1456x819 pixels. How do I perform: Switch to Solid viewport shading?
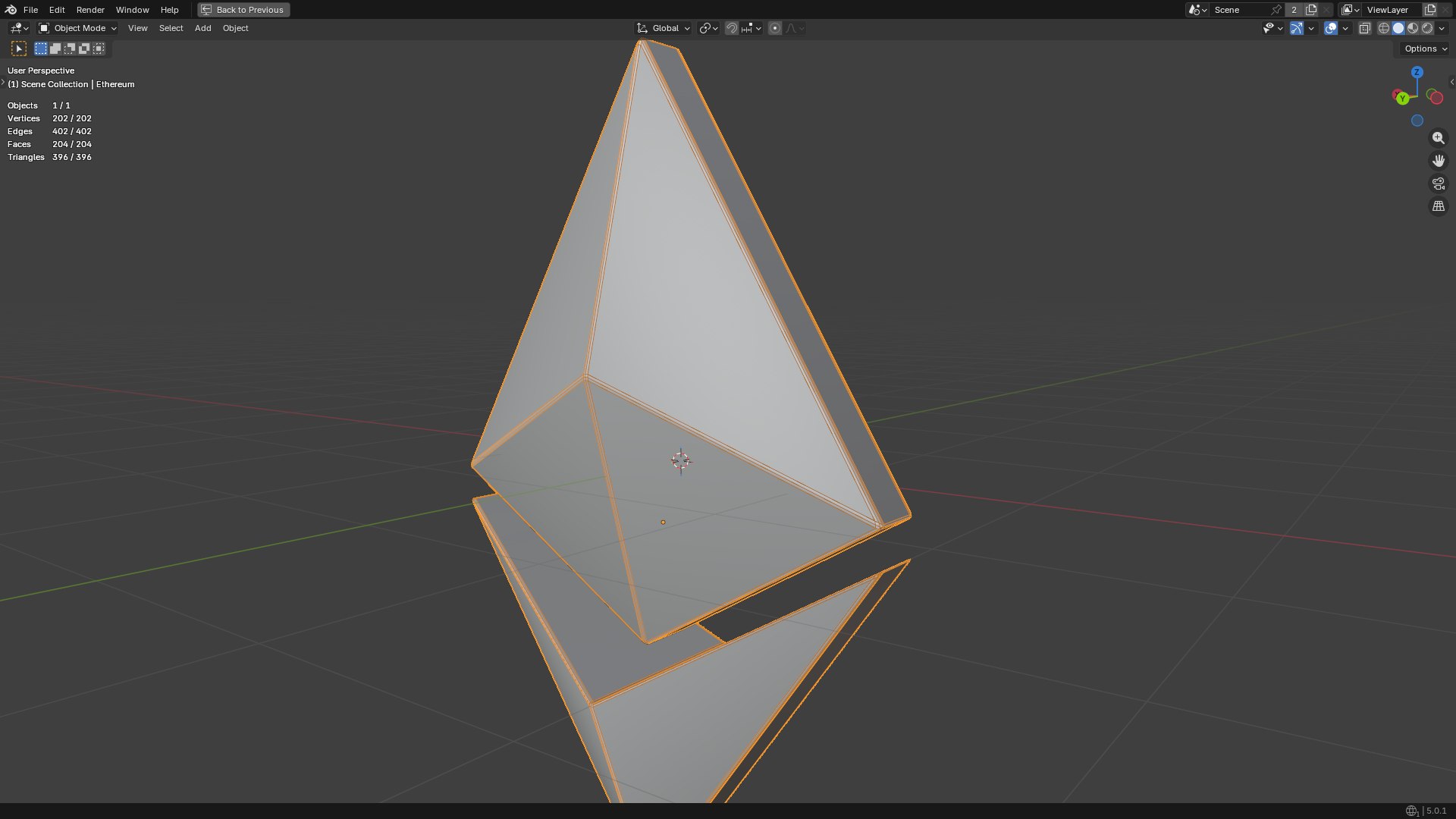(1398, 28)
